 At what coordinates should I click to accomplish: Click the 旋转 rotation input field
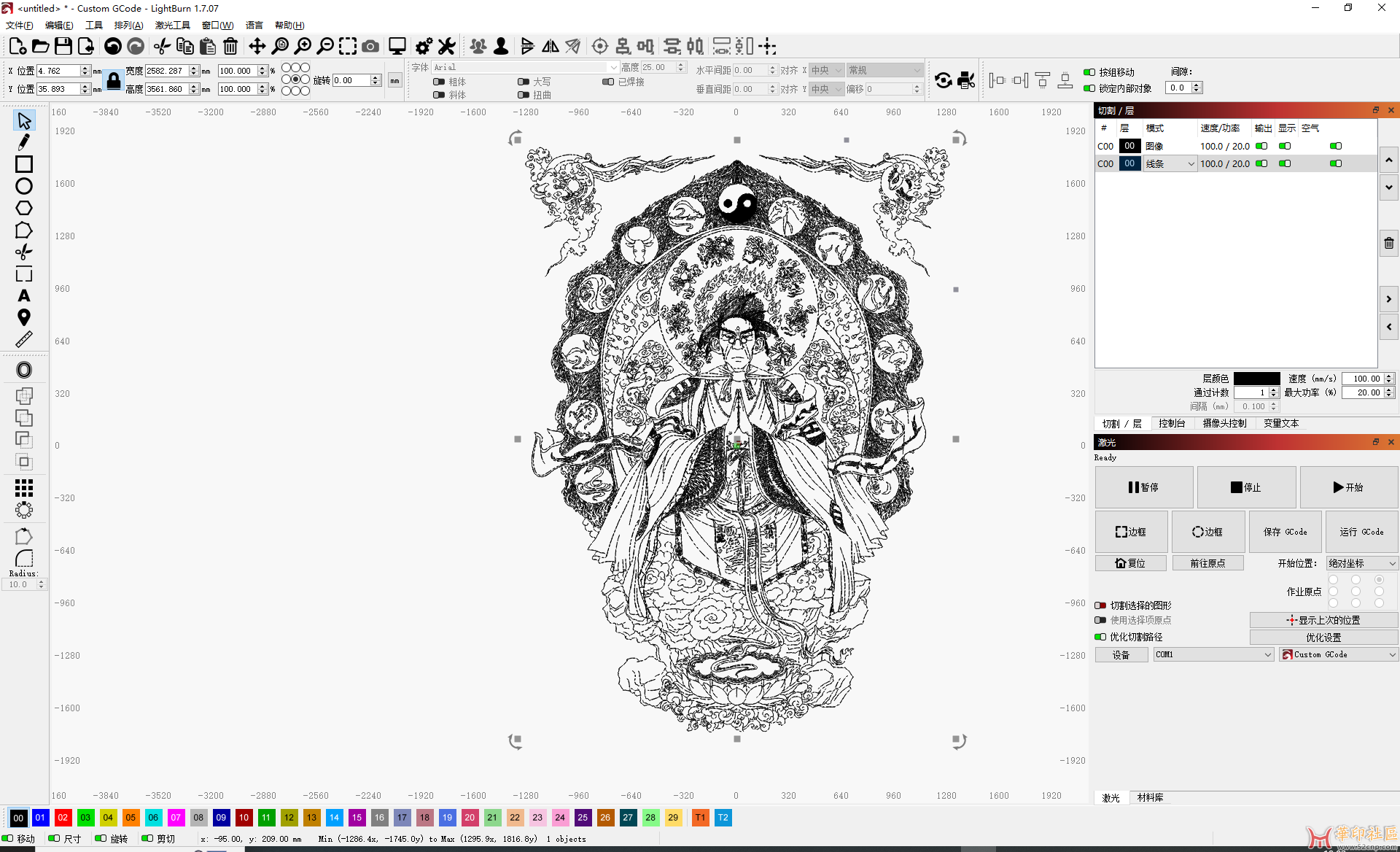(351, 80)
